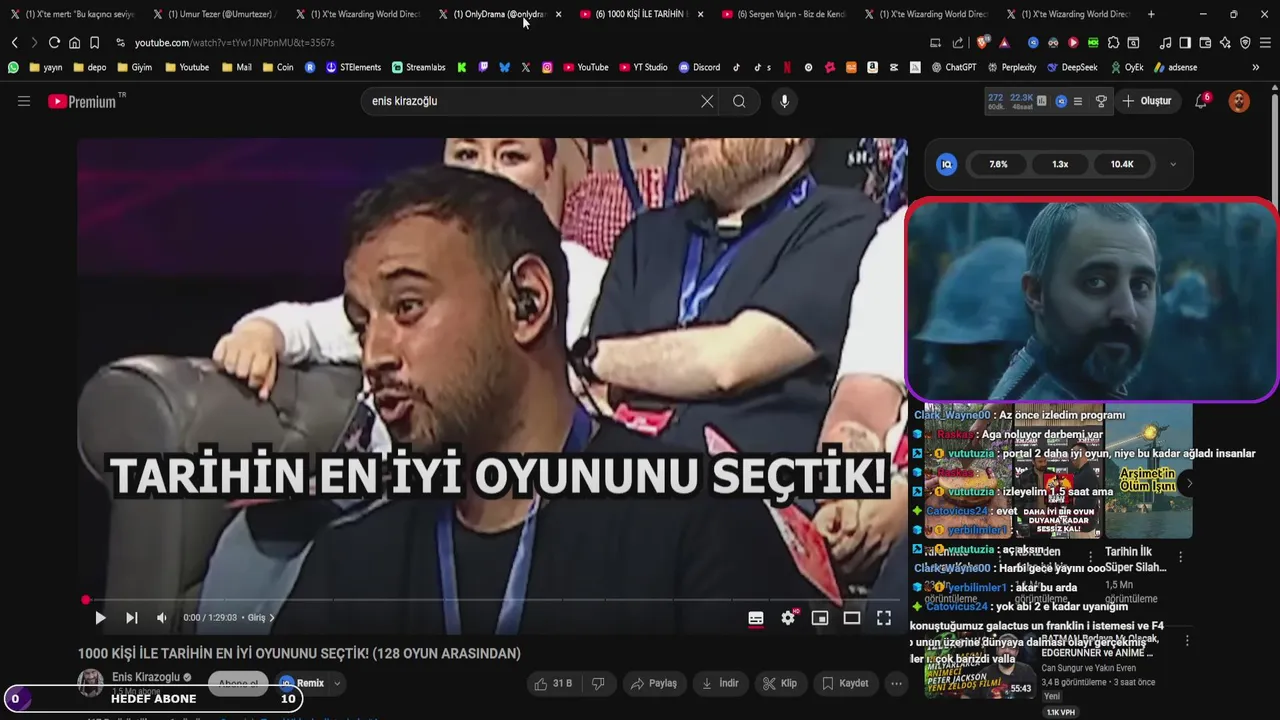Viewport: 1280px width, 720px height.
Task: Open vidIQ trophy icon in header
Action: [x=1101, y=101]
